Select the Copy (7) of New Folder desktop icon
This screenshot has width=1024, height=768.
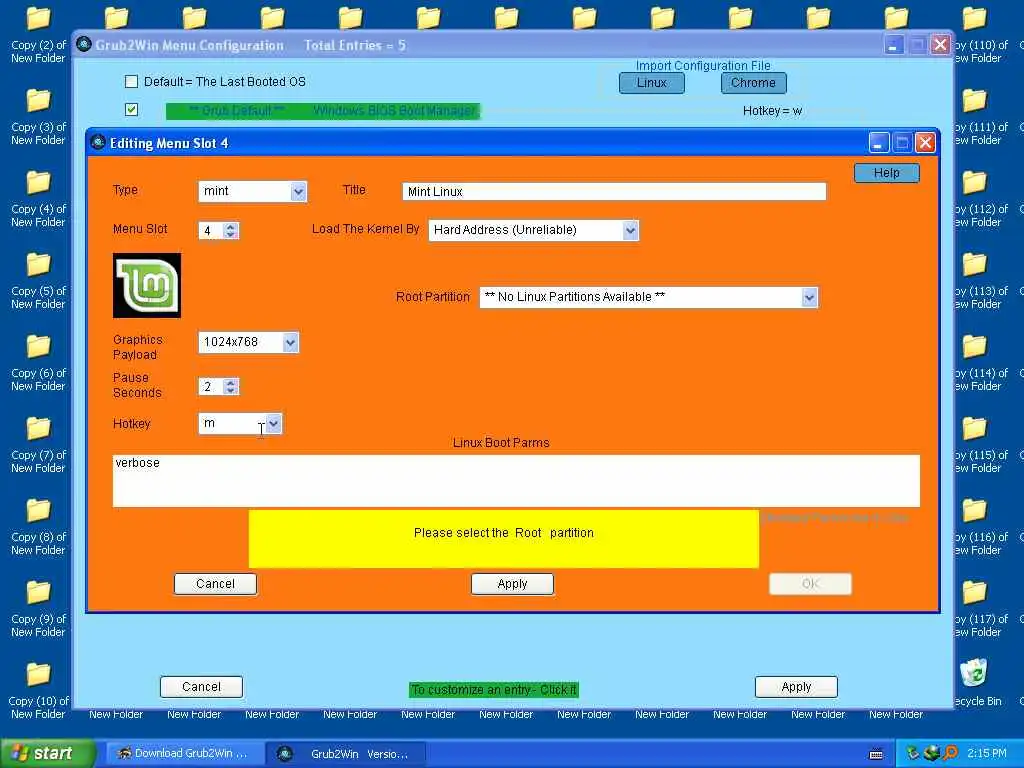pos(38,445)
